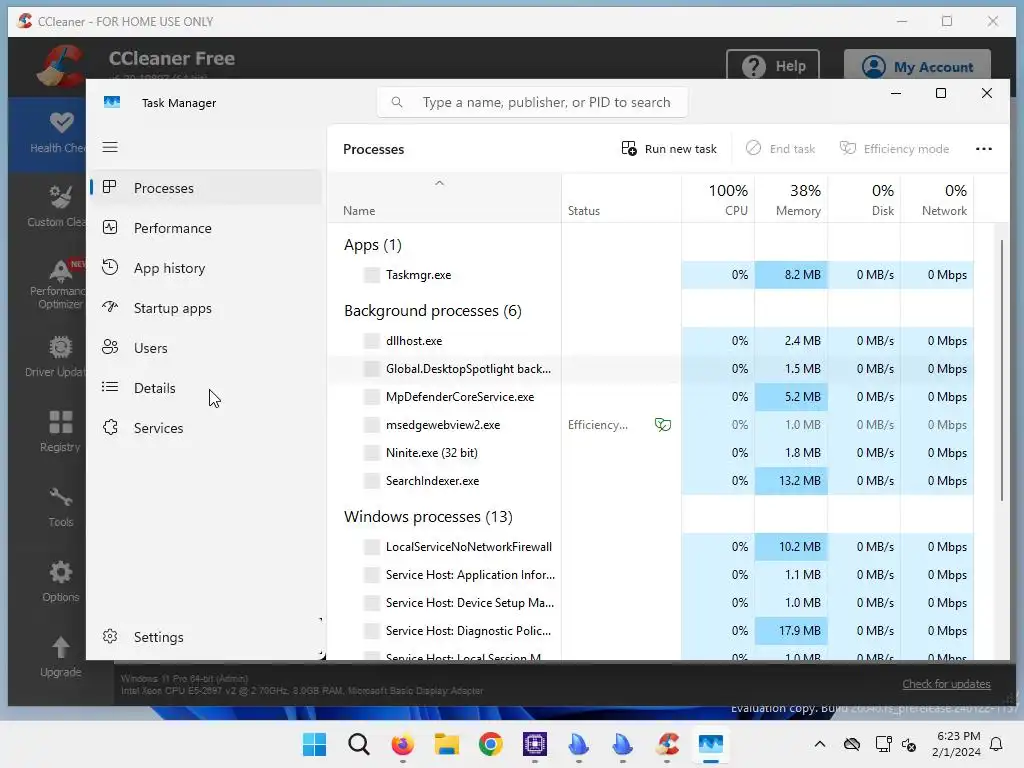Select Ninite.exe (32 bit) row
The height and width of the screenshot is (768, 1024).
[x=650, y=453]
